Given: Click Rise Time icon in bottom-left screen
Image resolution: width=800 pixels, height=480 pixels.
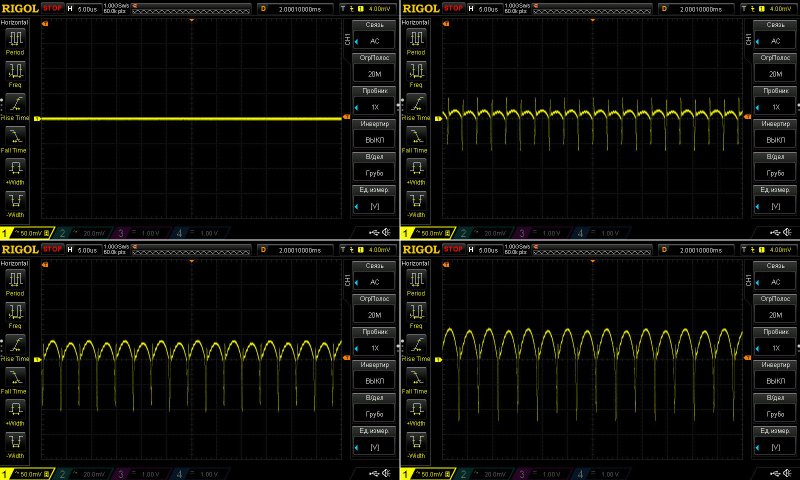Looking at the screenshot, I should pos(17,343).
